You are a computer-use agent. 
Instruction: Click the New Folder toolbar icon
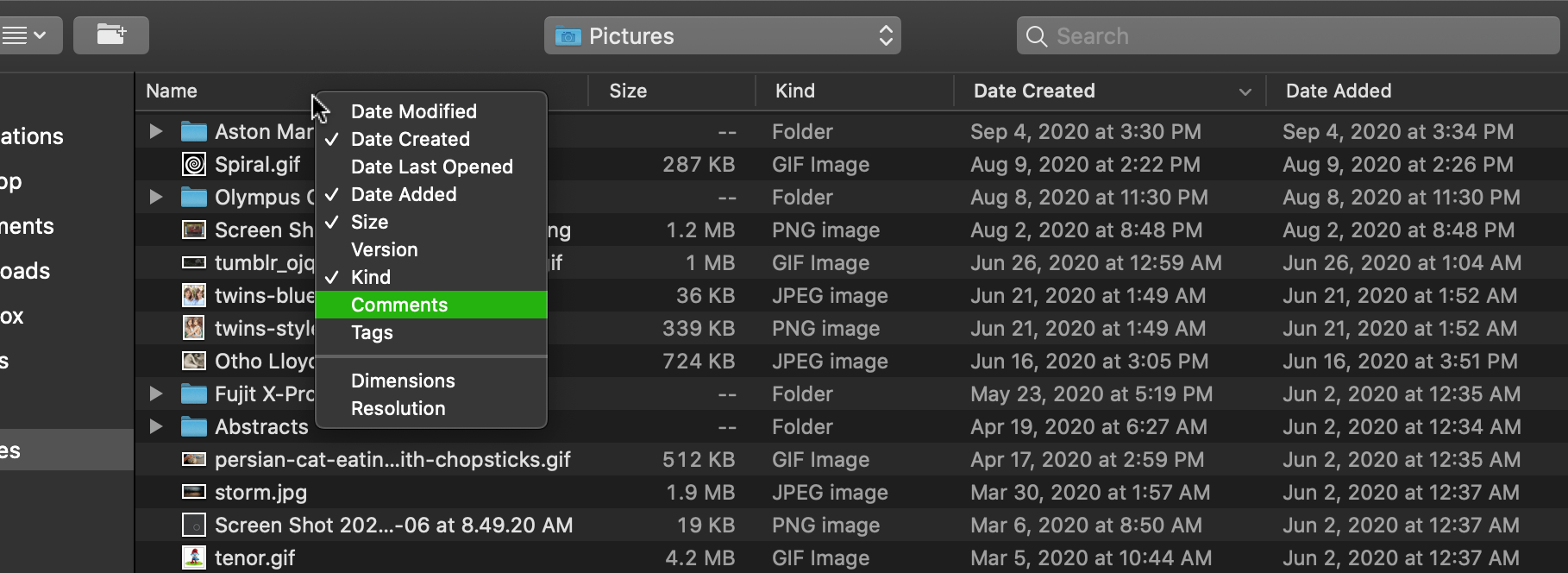click(x=111, y=35)
